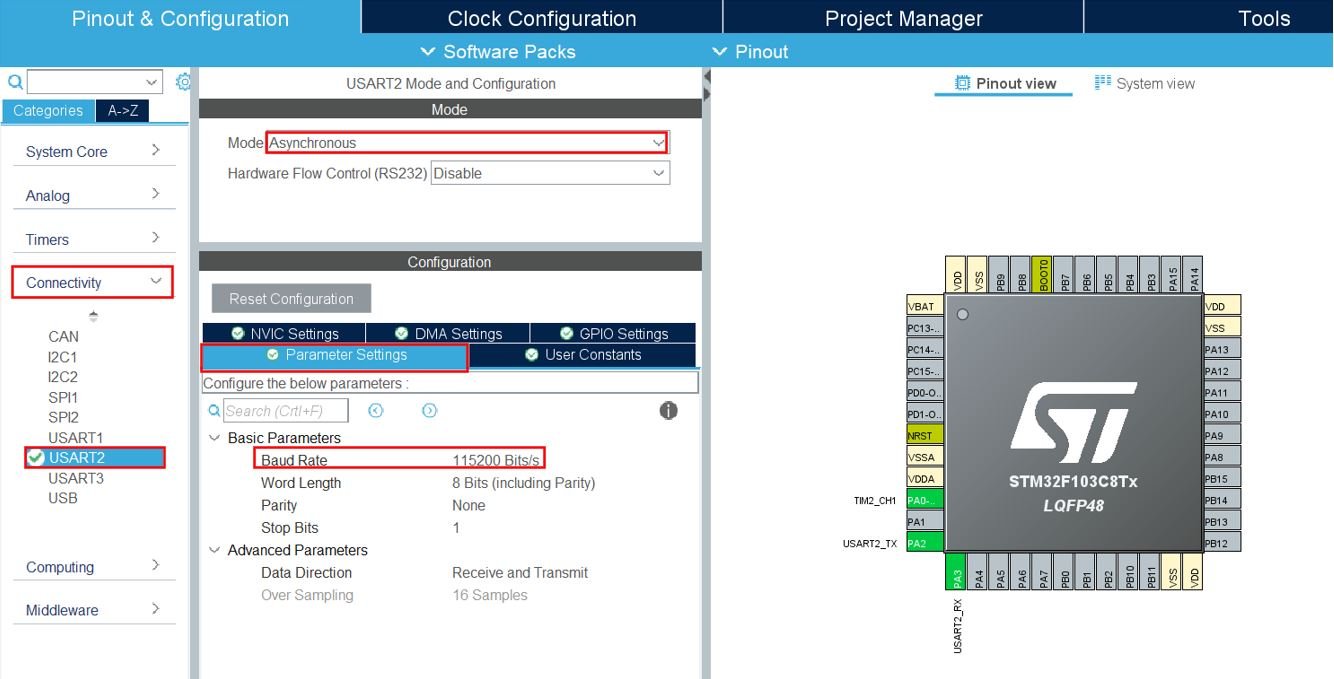
Task: Switch to Clock Configuration tab
Action: (542, 18)
